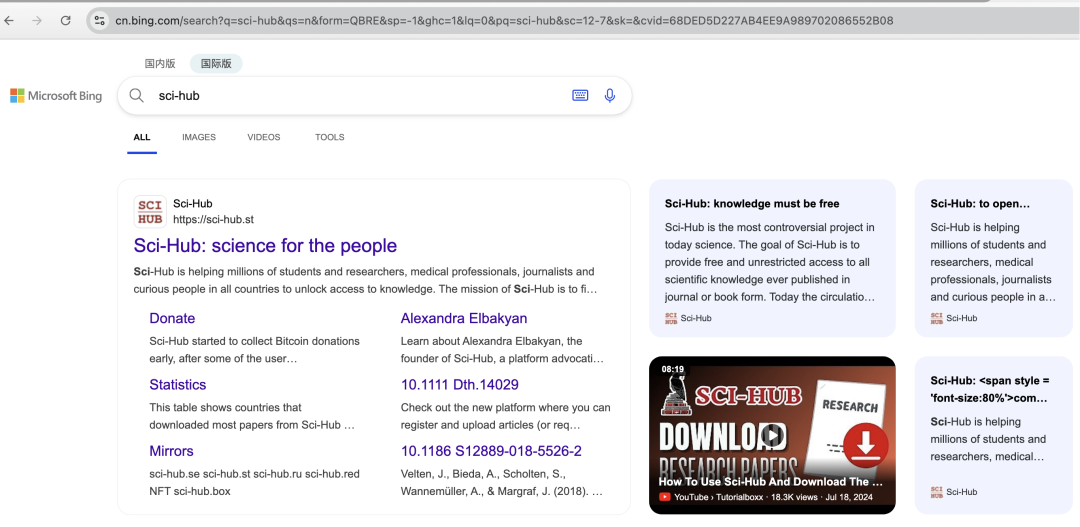Switch to 国际版 international version
Image resolution: width=1080 pixels, height=527 pixels.
216,63
